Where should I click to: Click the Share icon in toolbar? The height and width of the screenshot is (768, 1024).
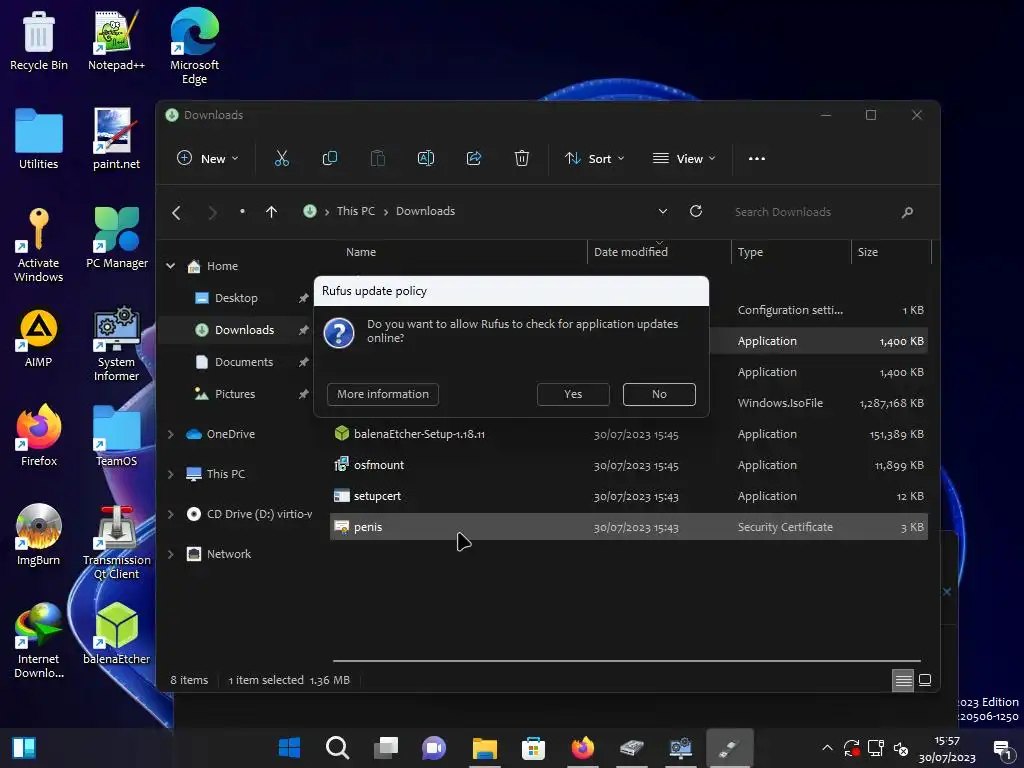point(473,158)
